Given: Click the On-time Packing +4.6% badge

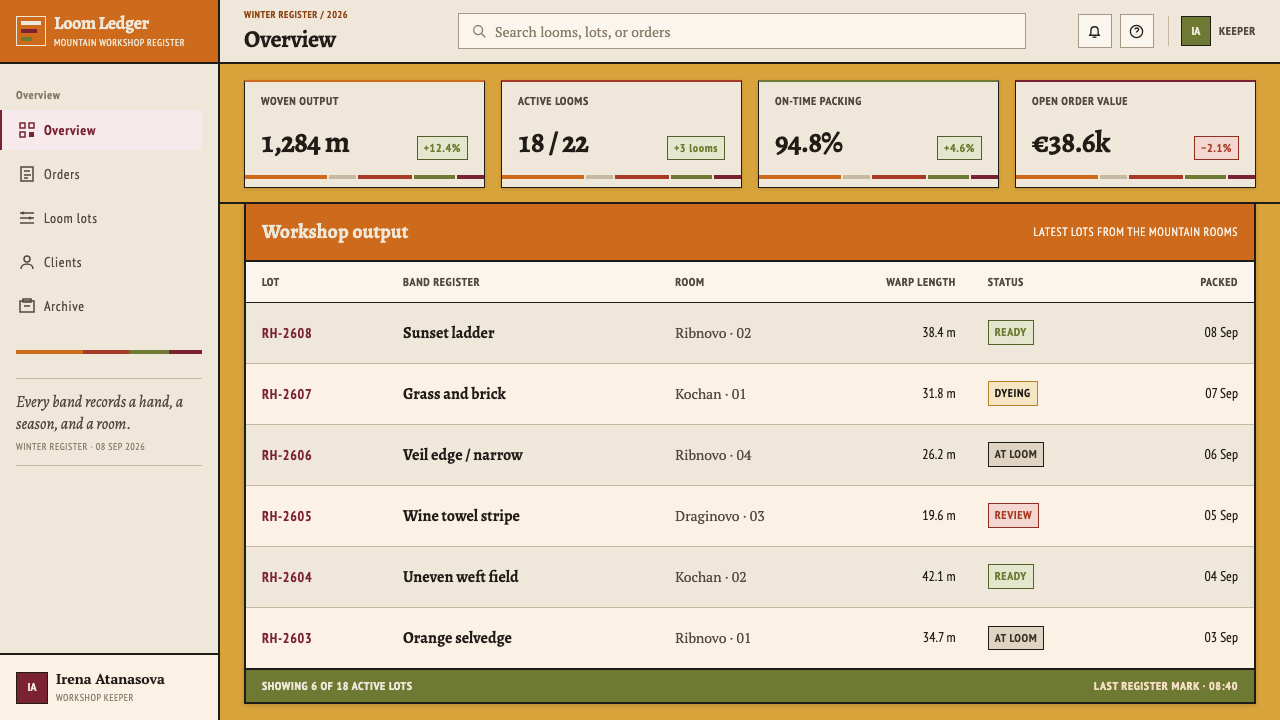Looking at the screenshot, I should [959, 148].
